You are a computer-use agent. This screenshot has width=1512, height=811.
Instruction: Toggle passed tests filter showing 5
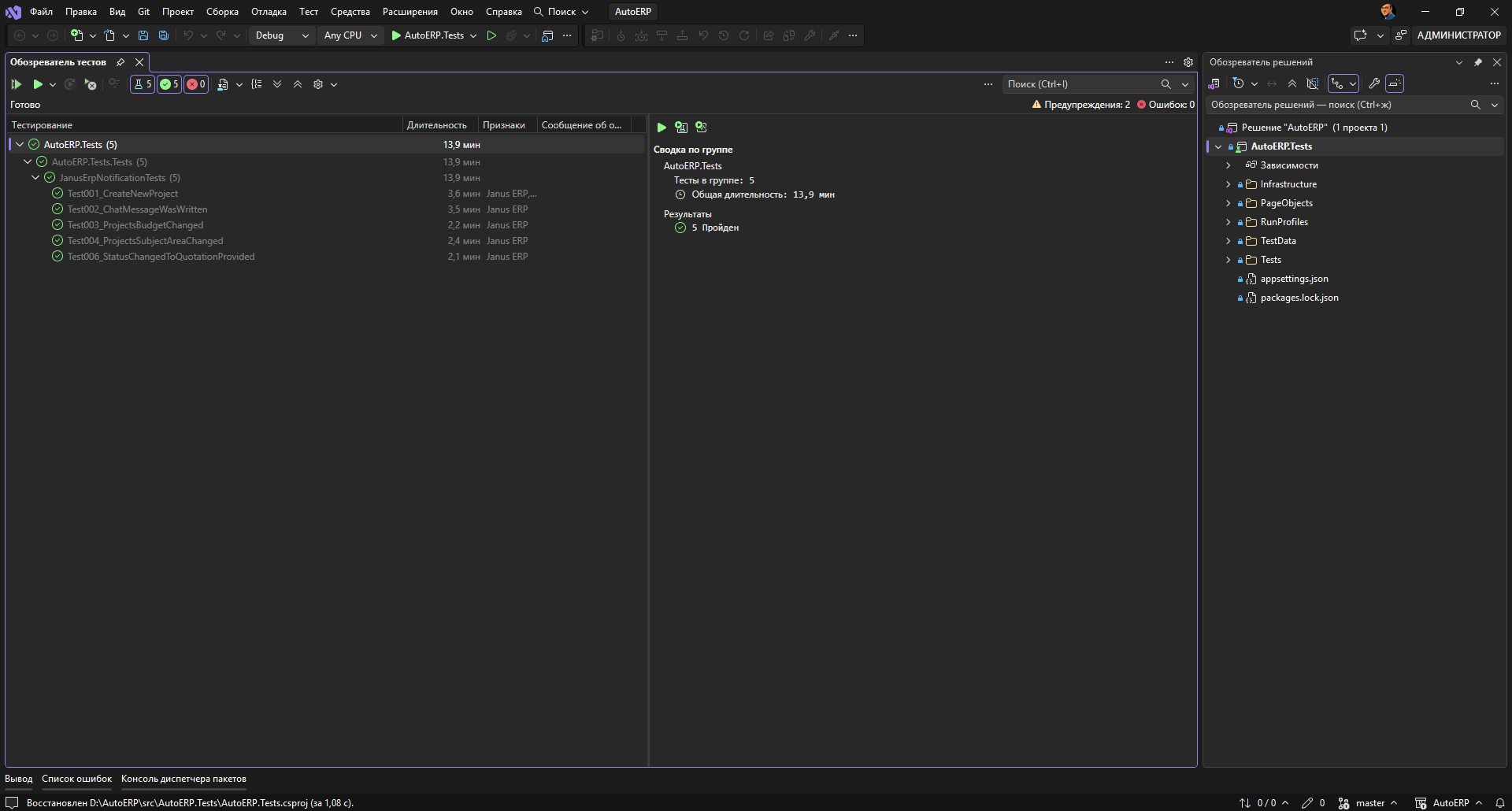coord(169,84)
